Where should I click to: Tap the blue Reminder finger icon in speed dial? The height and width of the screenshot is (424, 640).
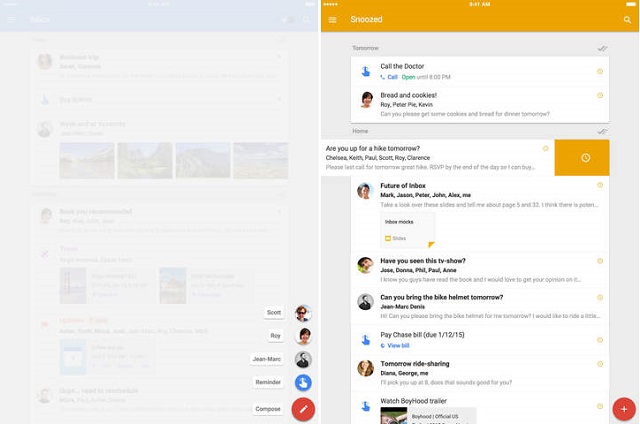(x=303, y=383)
